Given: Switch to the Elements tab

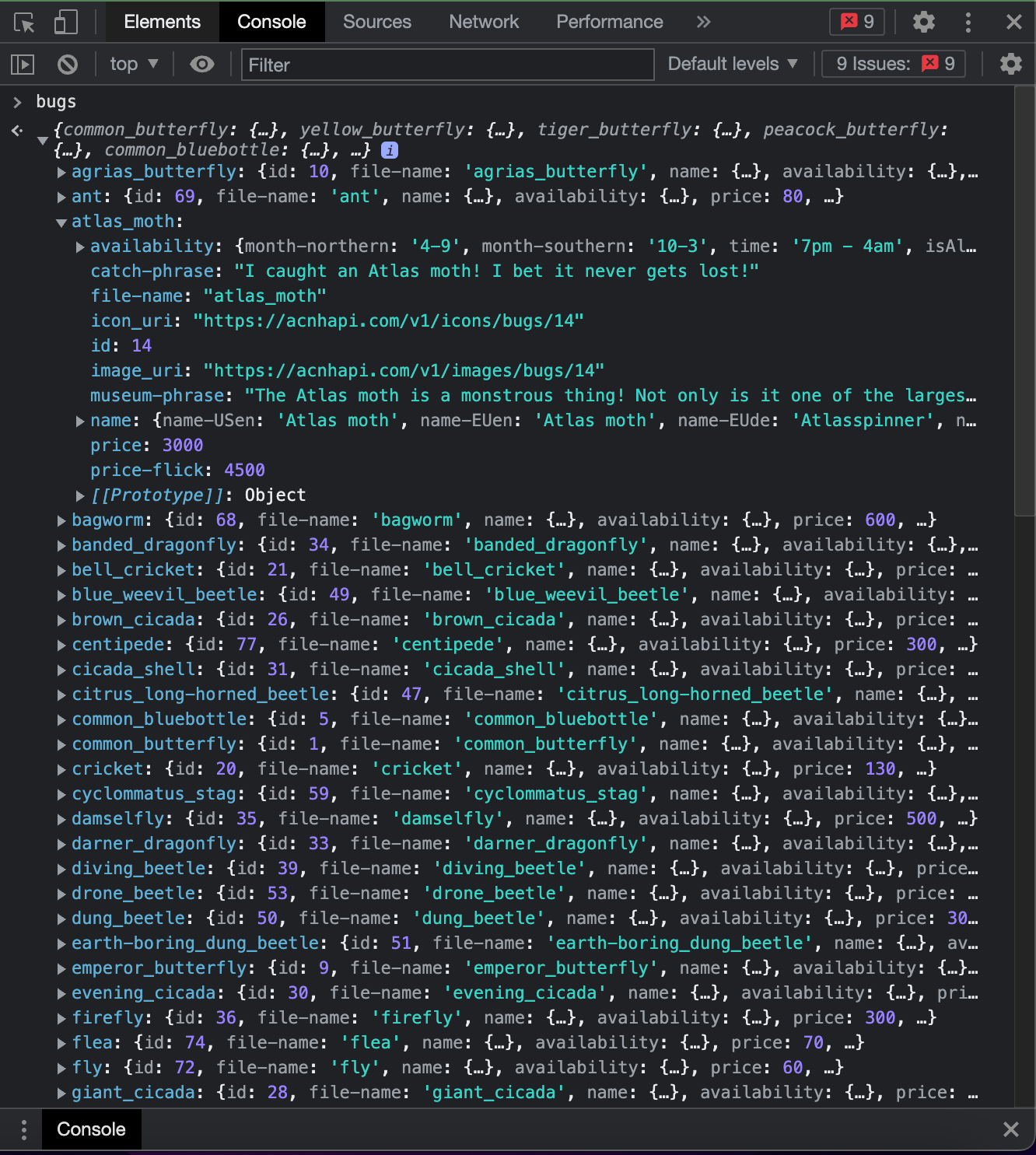Looking at the screenshot, I should tap(161, 22).
